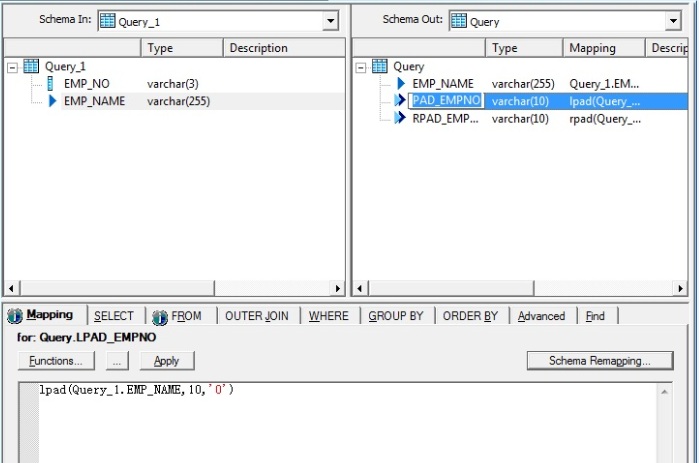Viewport: 699px width, 463px height.
Task: Open the SELECT tab
Action: pos(114,316)
